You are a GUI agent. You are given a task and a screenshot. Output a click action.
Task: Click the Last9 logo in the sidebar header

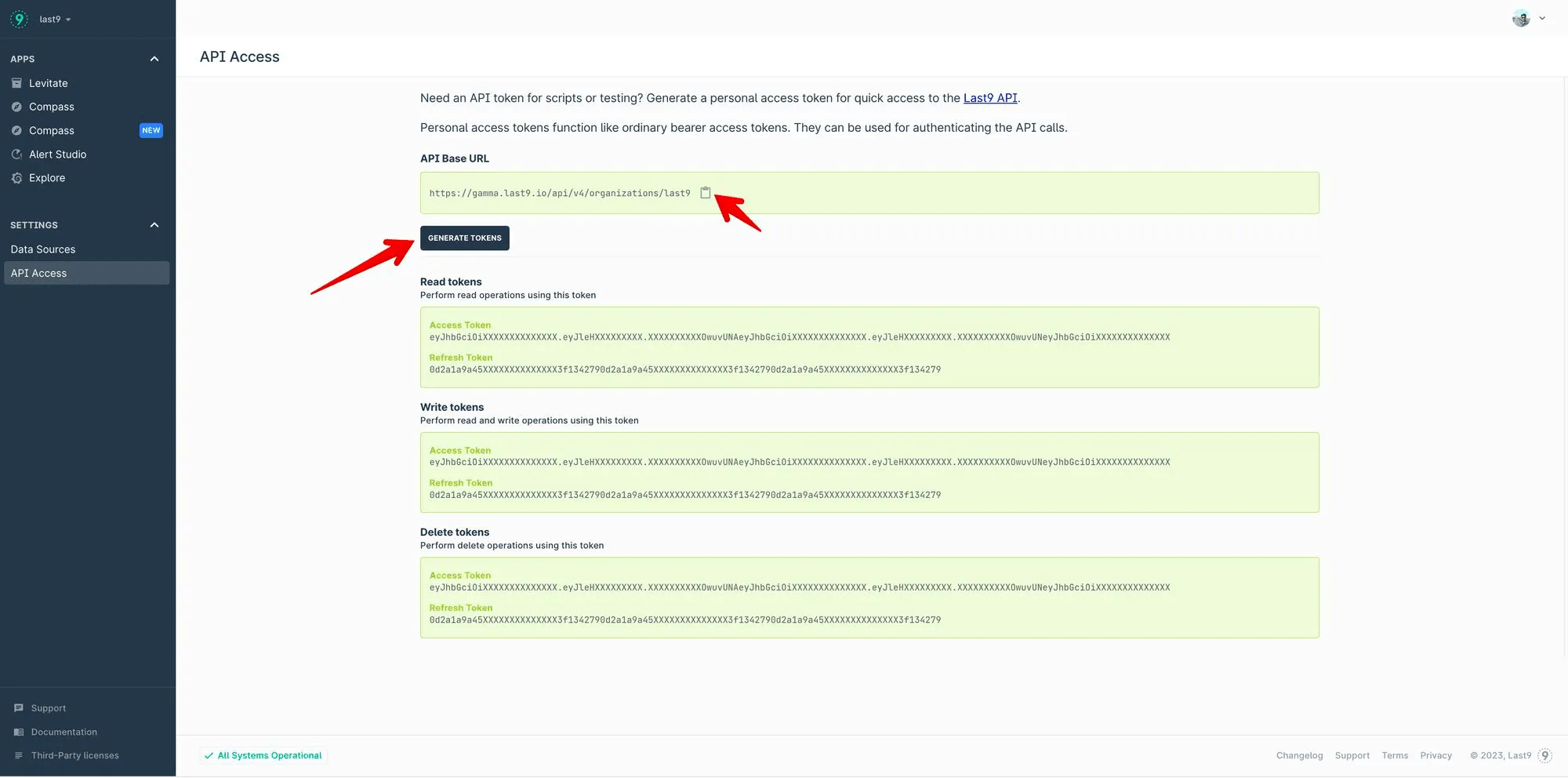[19, 19]
